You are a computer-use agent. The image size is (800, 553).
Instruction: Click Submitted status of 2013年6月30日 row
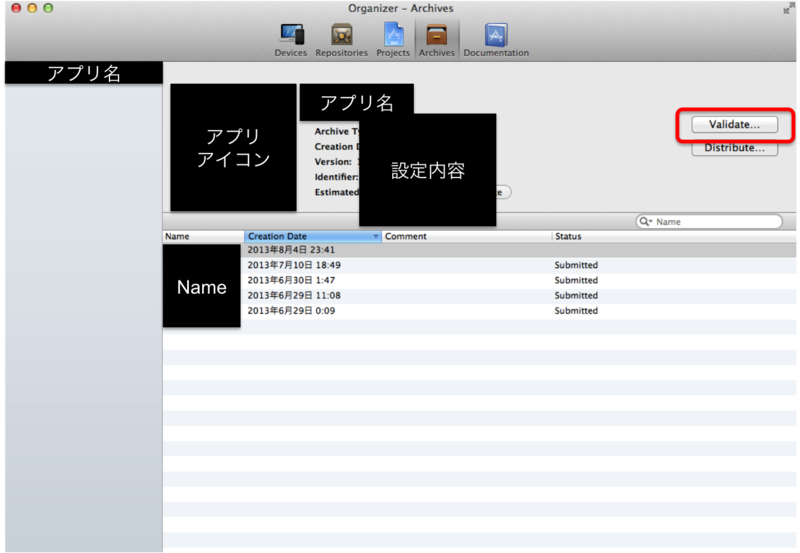coord(576,281)
